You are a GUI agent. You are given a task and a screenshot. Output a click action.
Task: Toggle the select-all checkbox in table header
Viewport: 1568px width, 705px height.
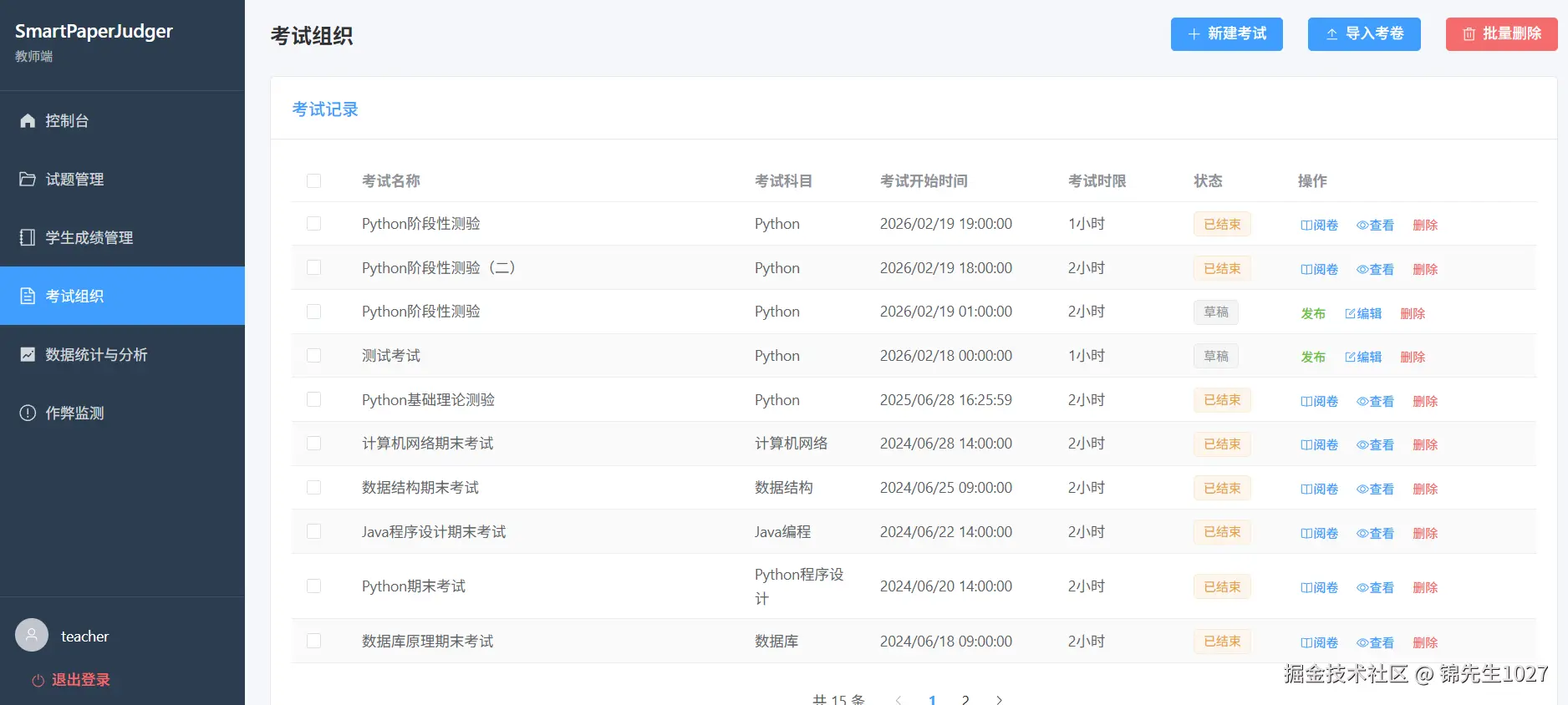pyautogui.click(x=314, y=180)
